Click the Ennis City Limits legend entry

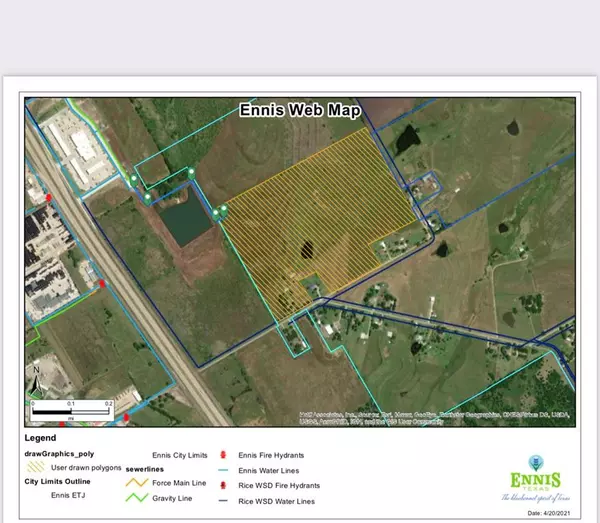180,455
